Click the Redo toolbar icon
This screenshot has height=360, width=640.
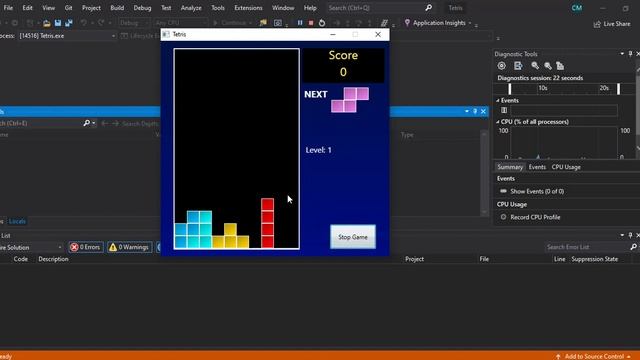101,23
